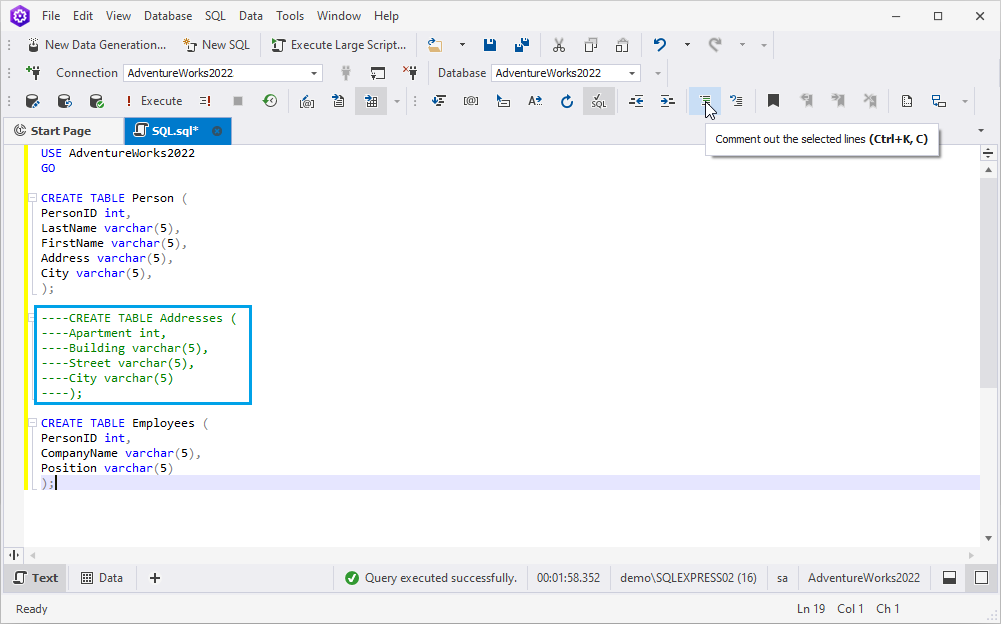Toggle the results as grid icon

(x=371, y=101)
